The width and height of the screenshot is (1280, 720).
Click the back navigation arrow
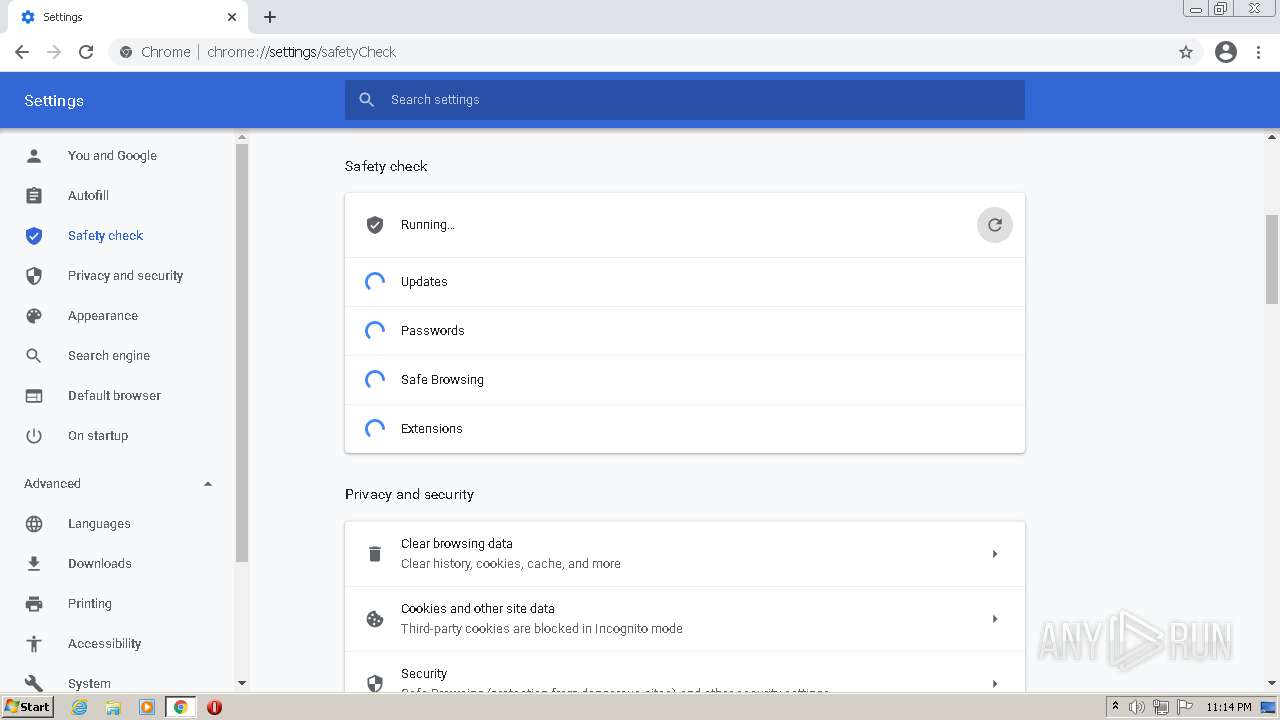point(22,52)
